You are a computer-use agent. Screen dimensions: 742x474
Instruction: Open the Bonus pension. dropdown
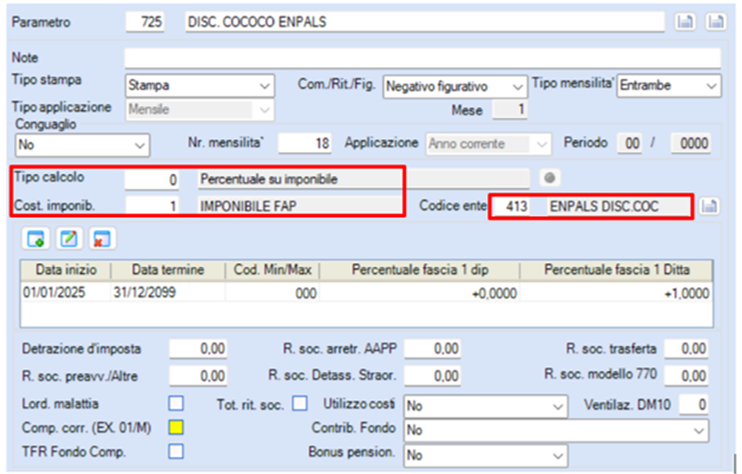point(485,456)
